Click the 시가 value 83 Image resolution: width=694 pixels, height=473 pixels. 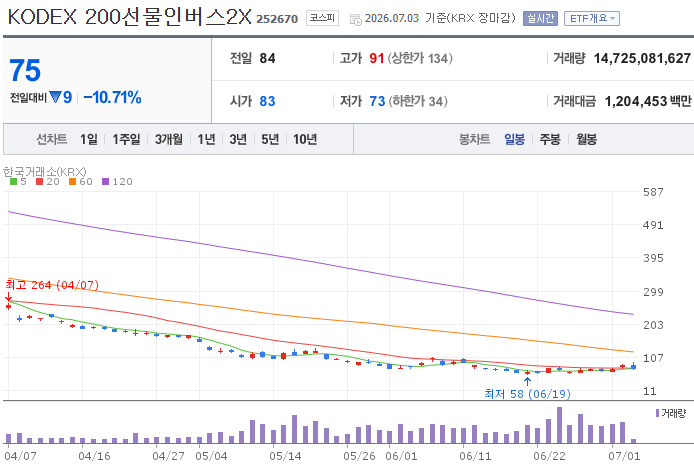click(267, 101)
